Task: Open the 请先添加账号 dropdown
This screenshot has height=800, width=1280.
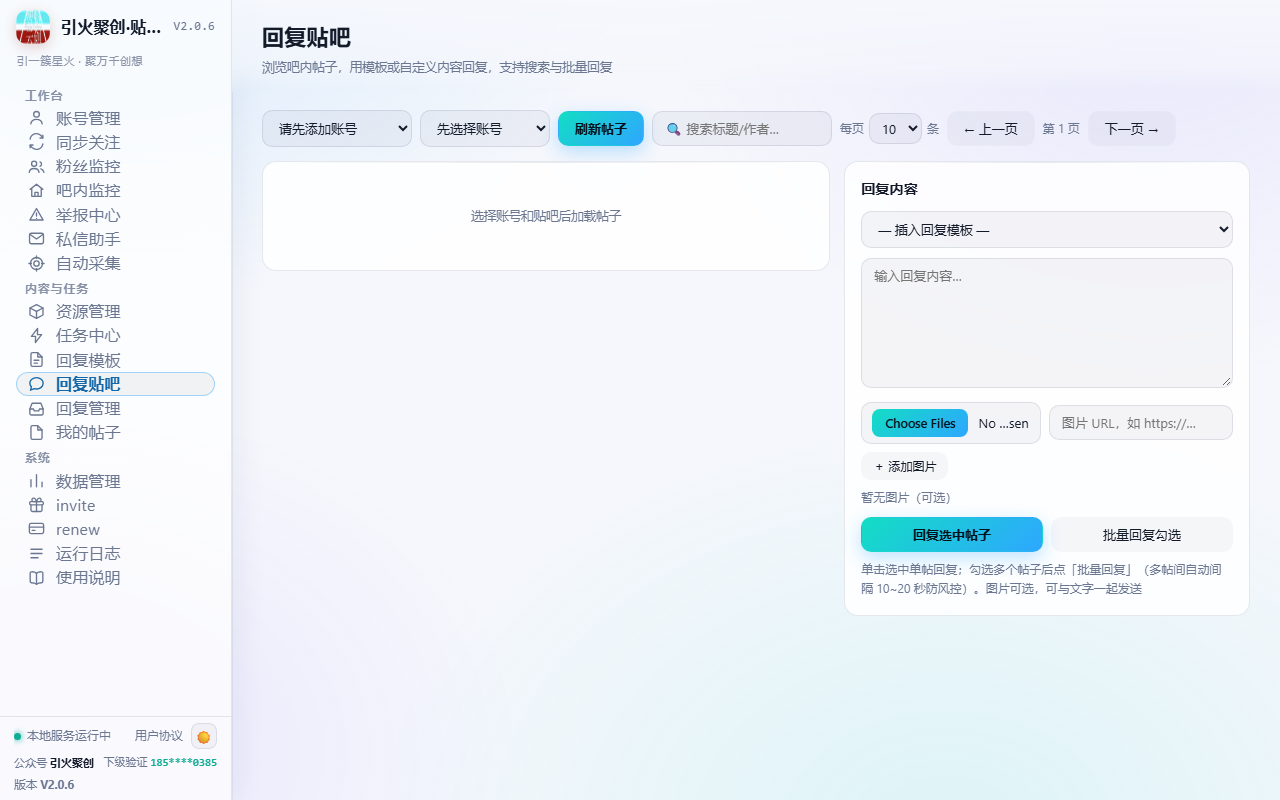Action: coord(337,129)
